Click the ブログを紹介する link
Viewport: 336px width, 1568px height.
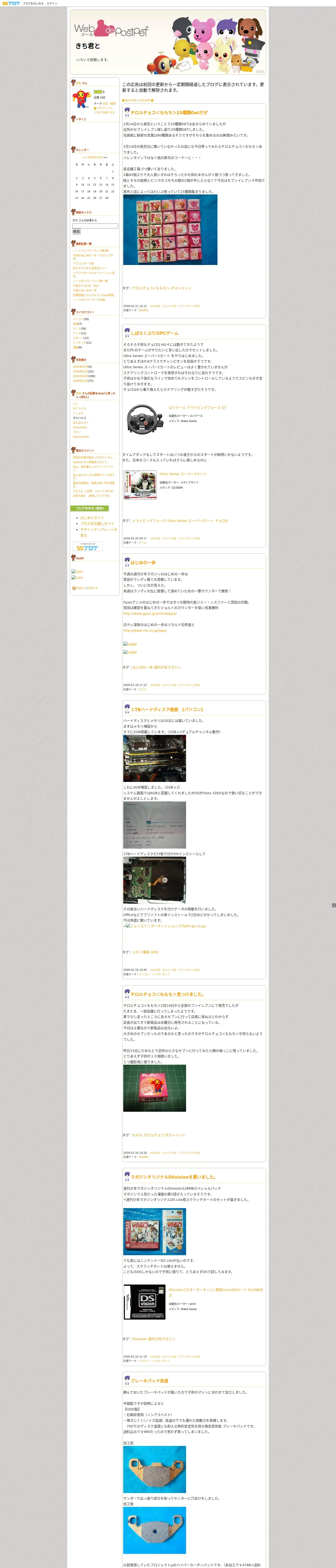[x=104, y=112]
